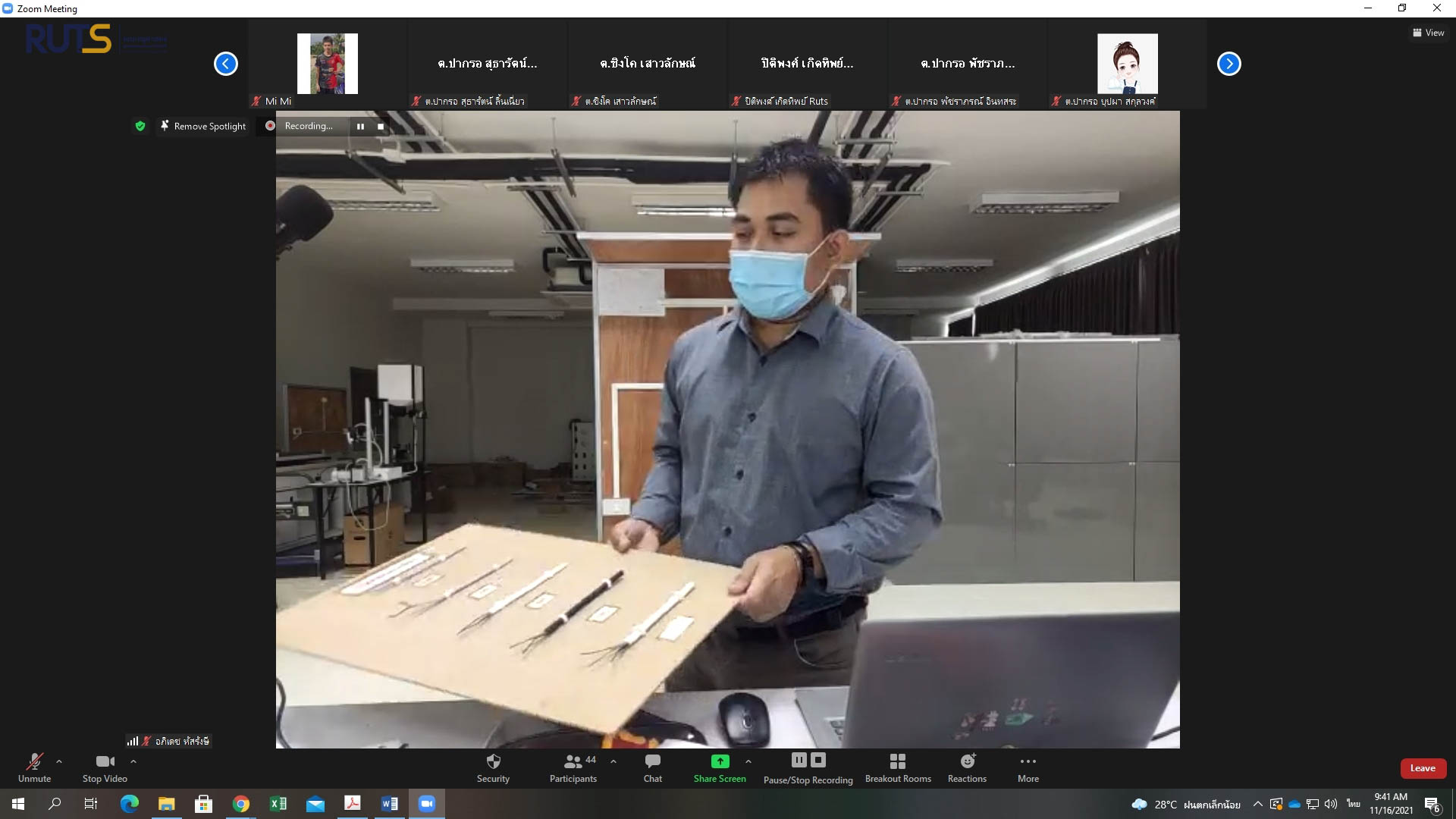Image resolution: width=1456 pixels, height=819 pixels.
Task: Open Google Chrome from taskbar
Action: pyautogui.click(x=241, y=804)
